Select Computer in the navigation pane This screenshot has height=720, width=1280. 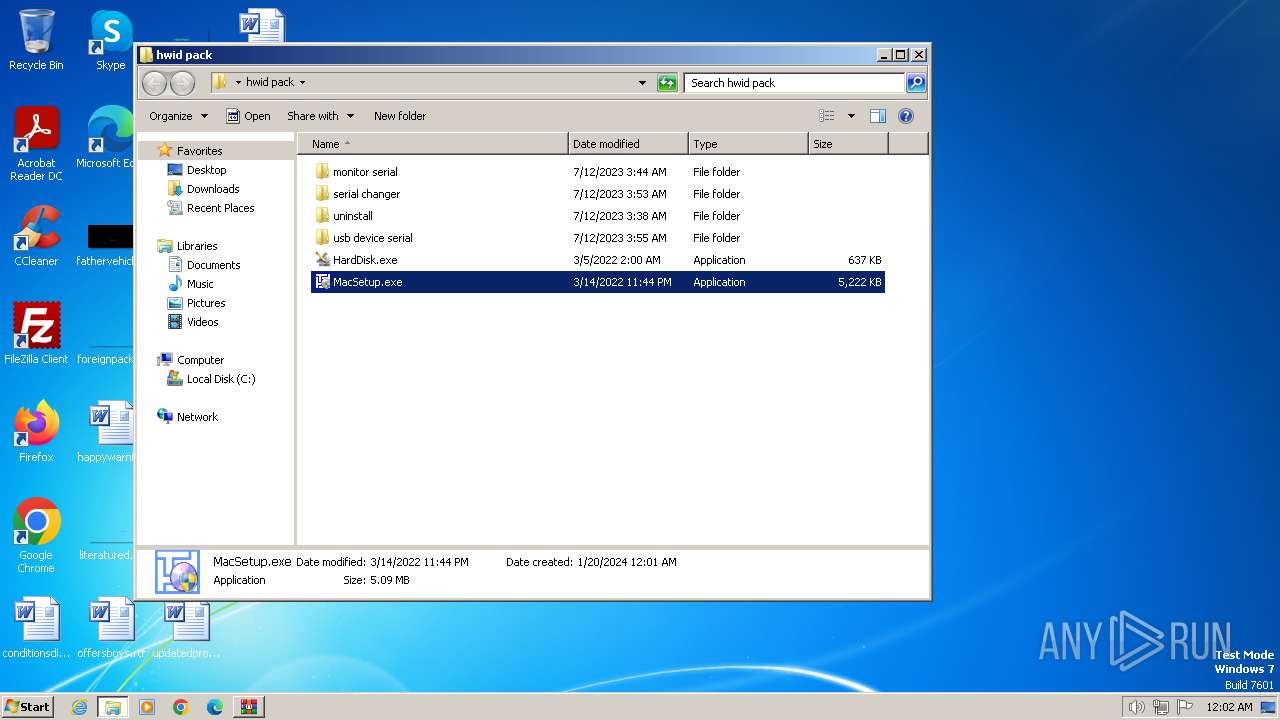coord(200,360)
